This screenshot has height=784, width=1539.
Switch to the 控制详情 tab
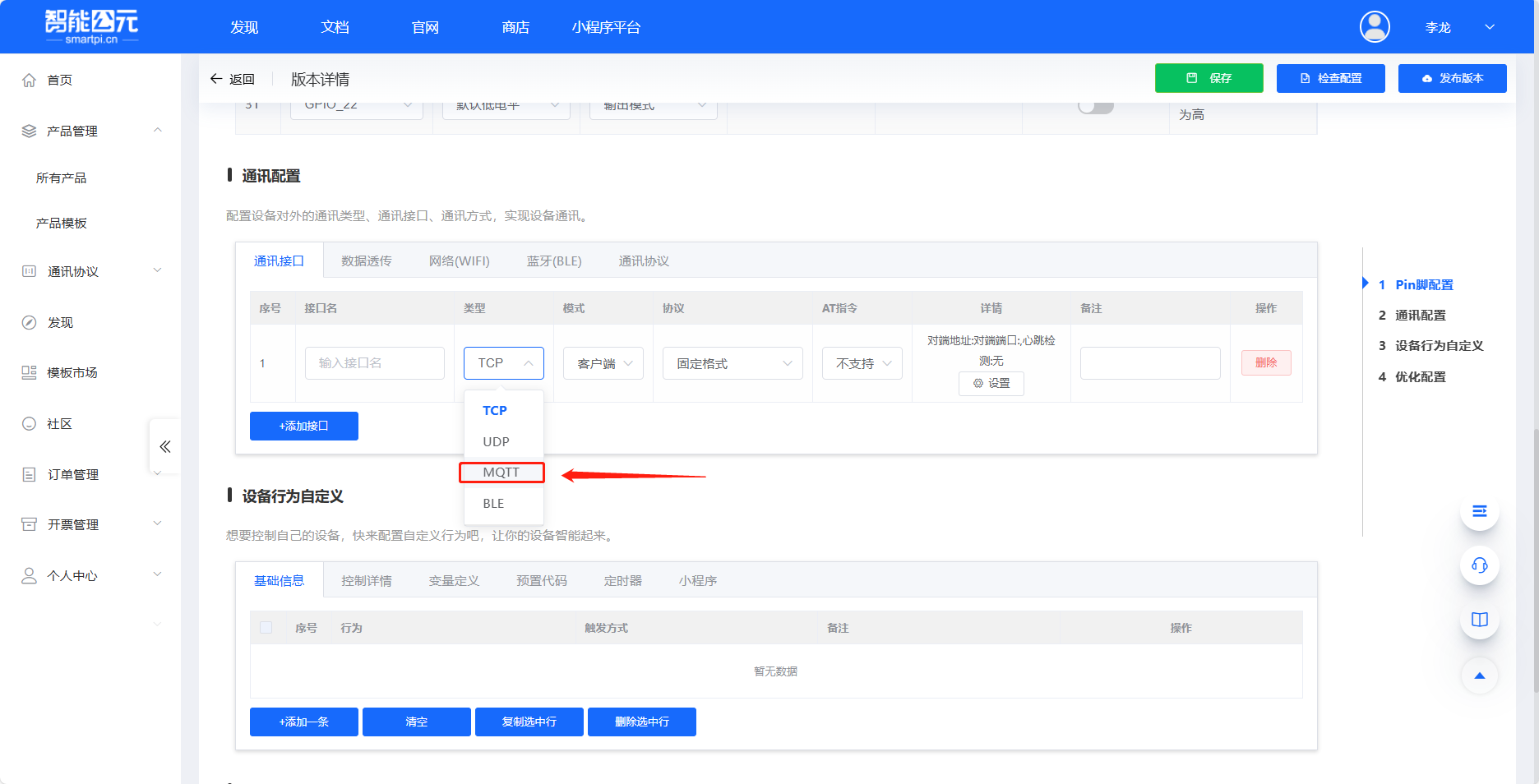coord(367,581)
